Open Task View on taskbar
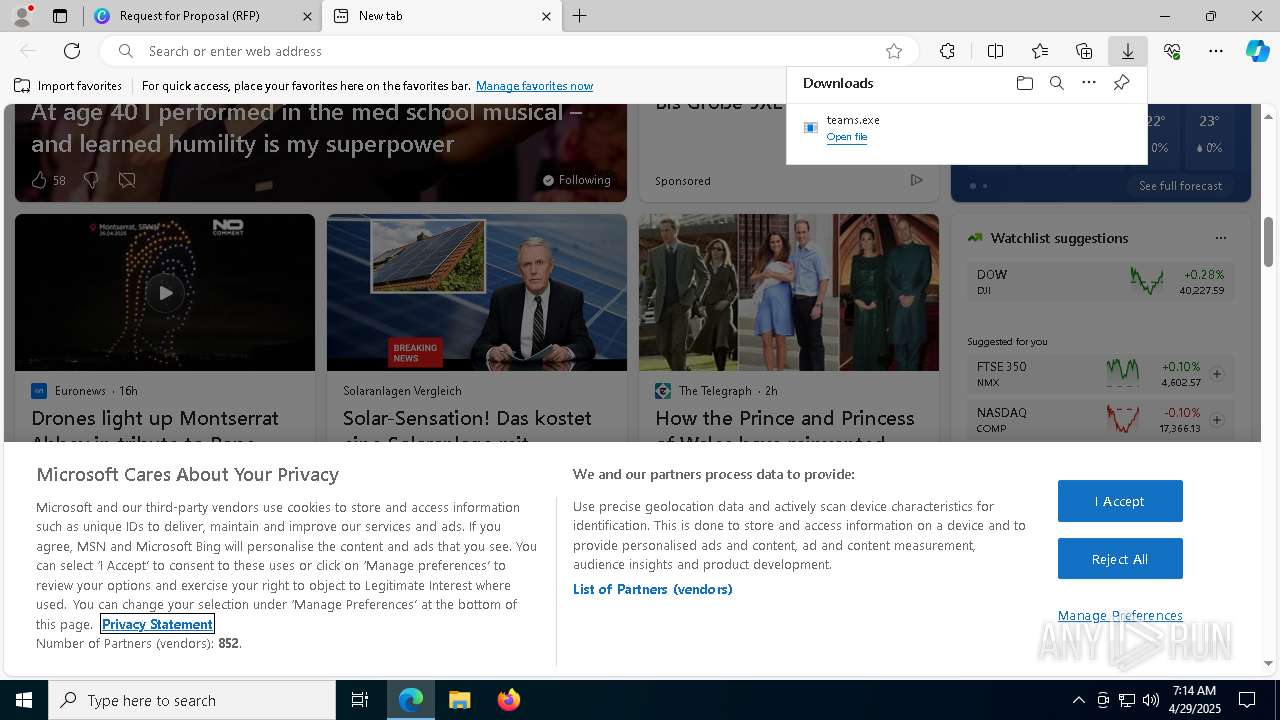 (x=360, y=700)
